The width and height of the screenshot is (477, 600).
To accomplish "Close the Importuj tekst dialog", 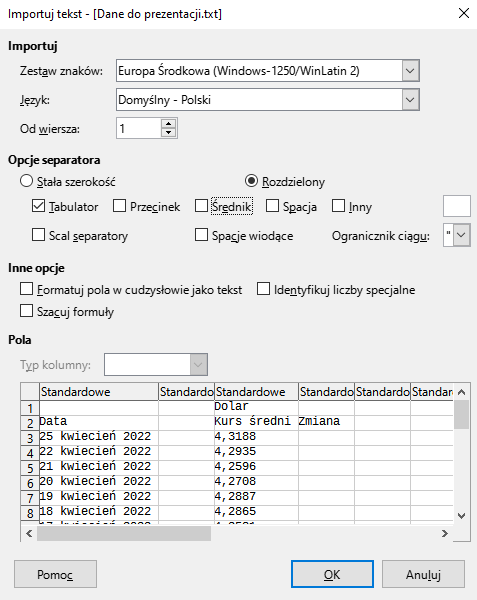I will pyautogui.click(x=464, y=13).
